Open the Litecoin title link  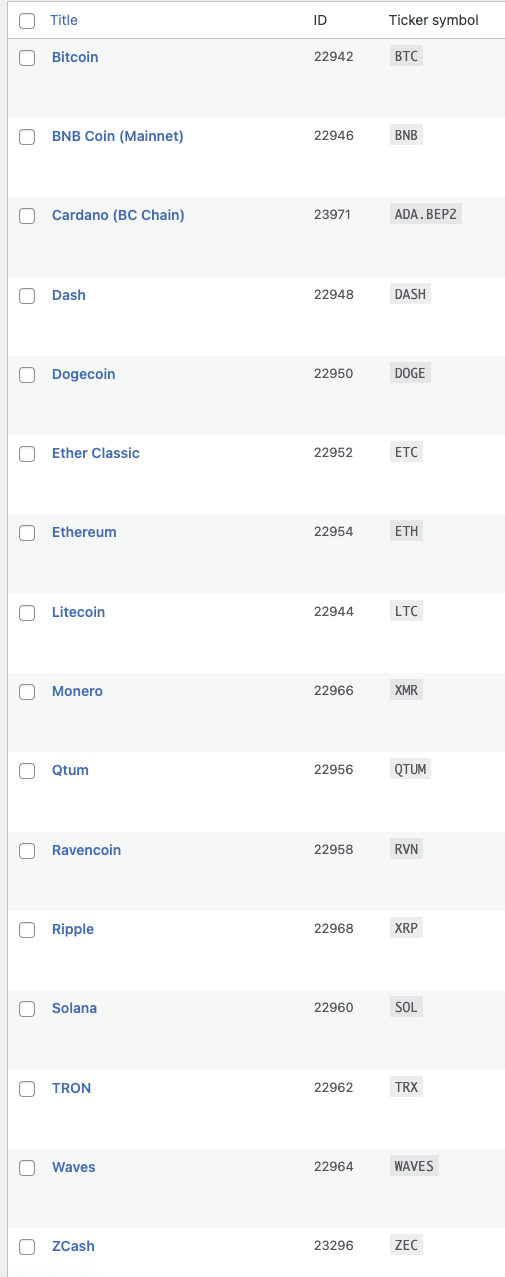pos(78,612)
